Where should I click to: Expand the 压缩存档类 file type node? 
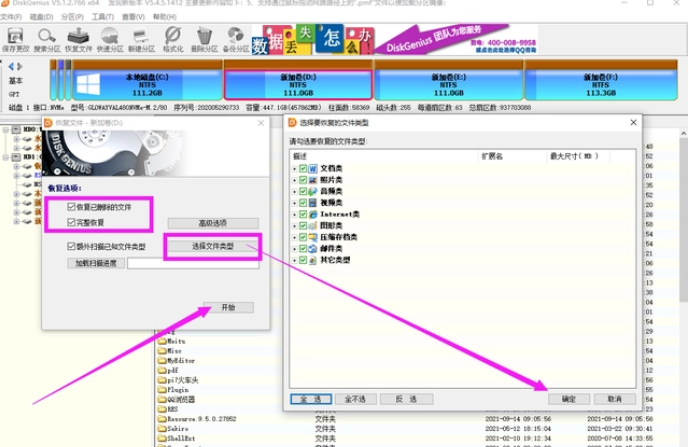coord(294,237)
